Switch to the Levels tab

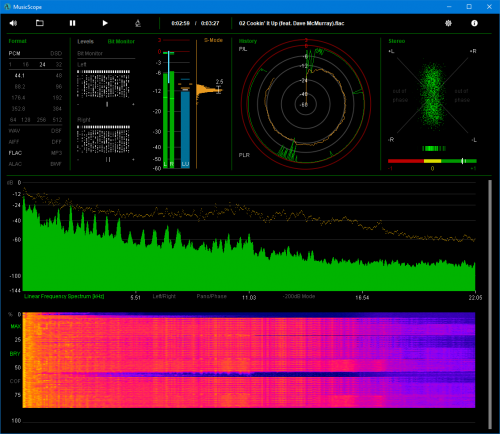point(85,41)
